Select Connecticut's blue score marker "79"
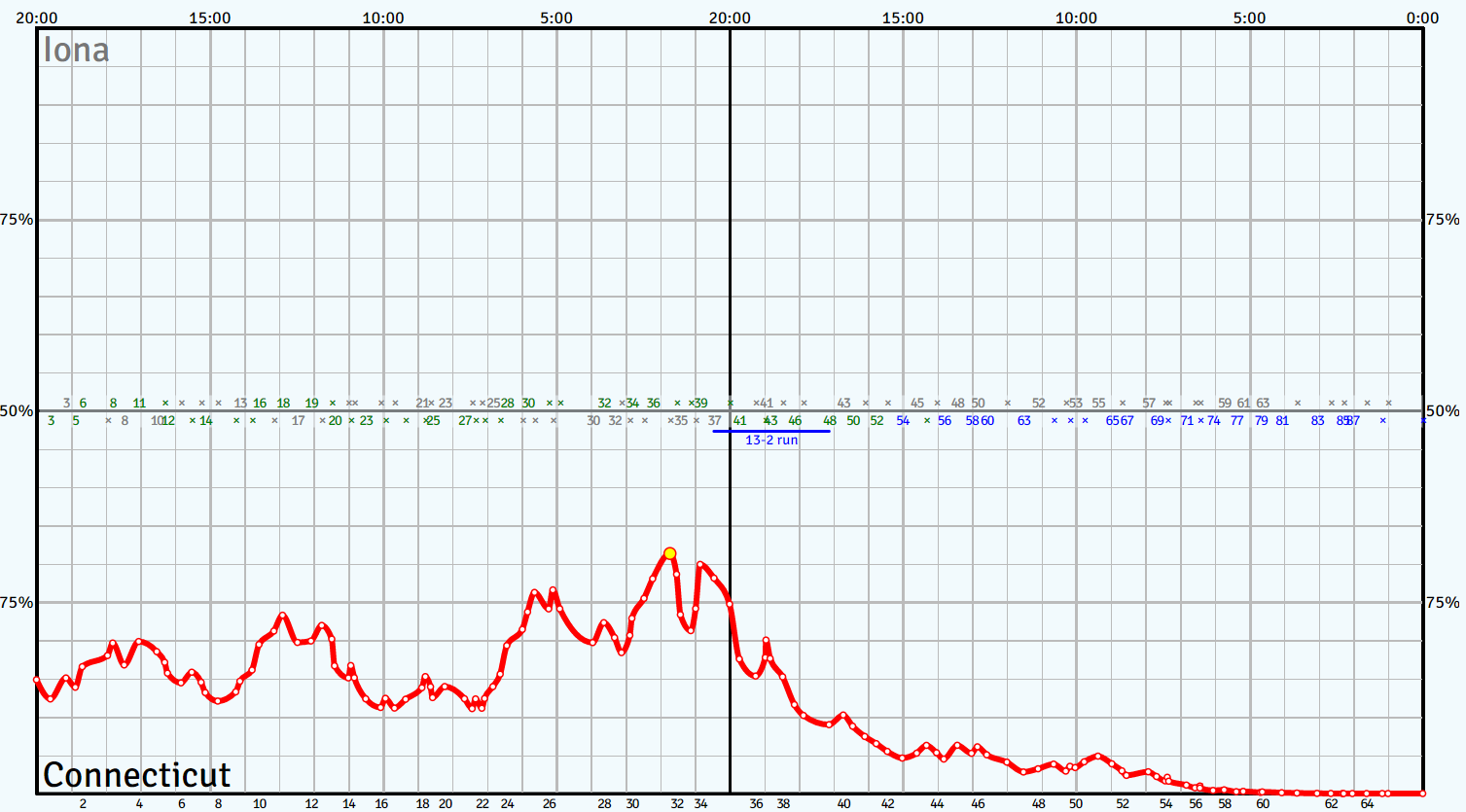The image size is (1466, 812). pyautogui.click(x=1261, y=421)
